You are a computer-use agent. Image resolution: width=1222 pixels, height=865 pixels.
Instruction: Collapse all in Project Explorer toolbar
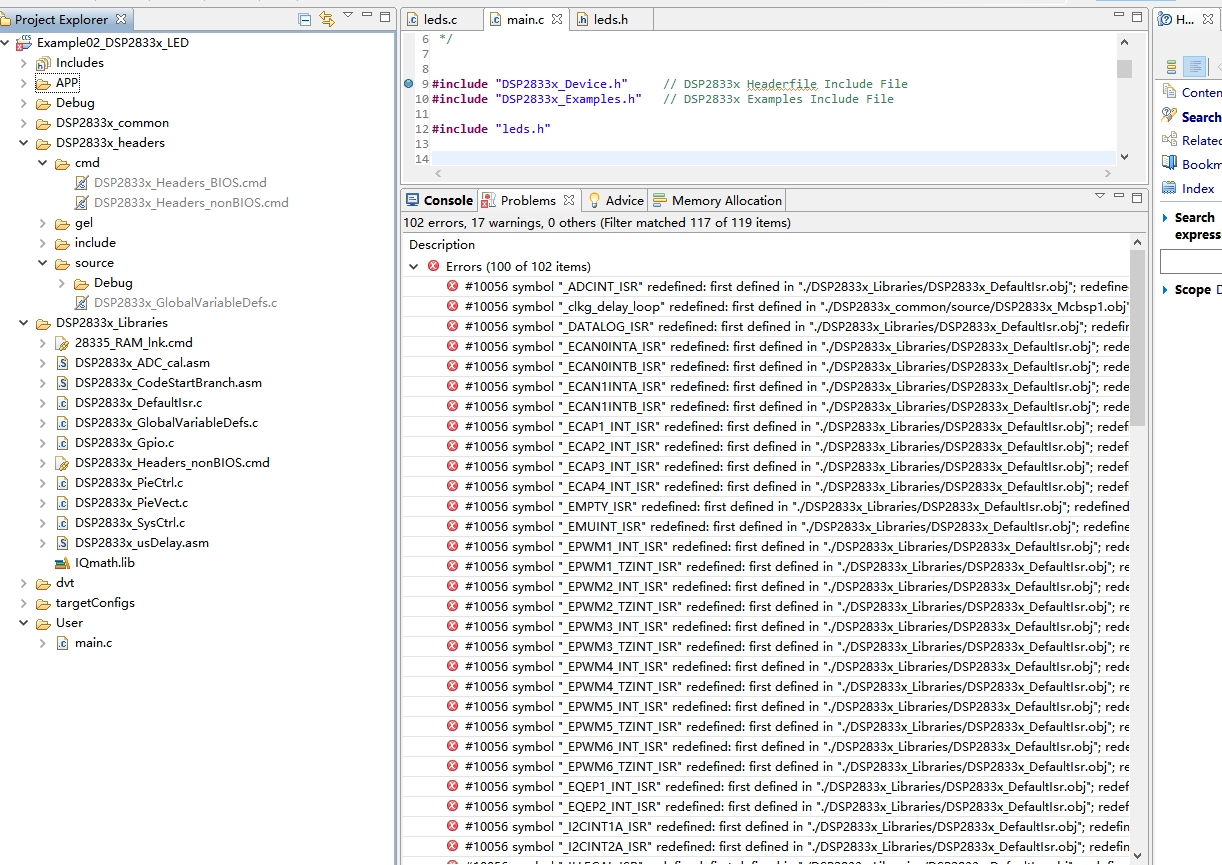click(305, 19)
